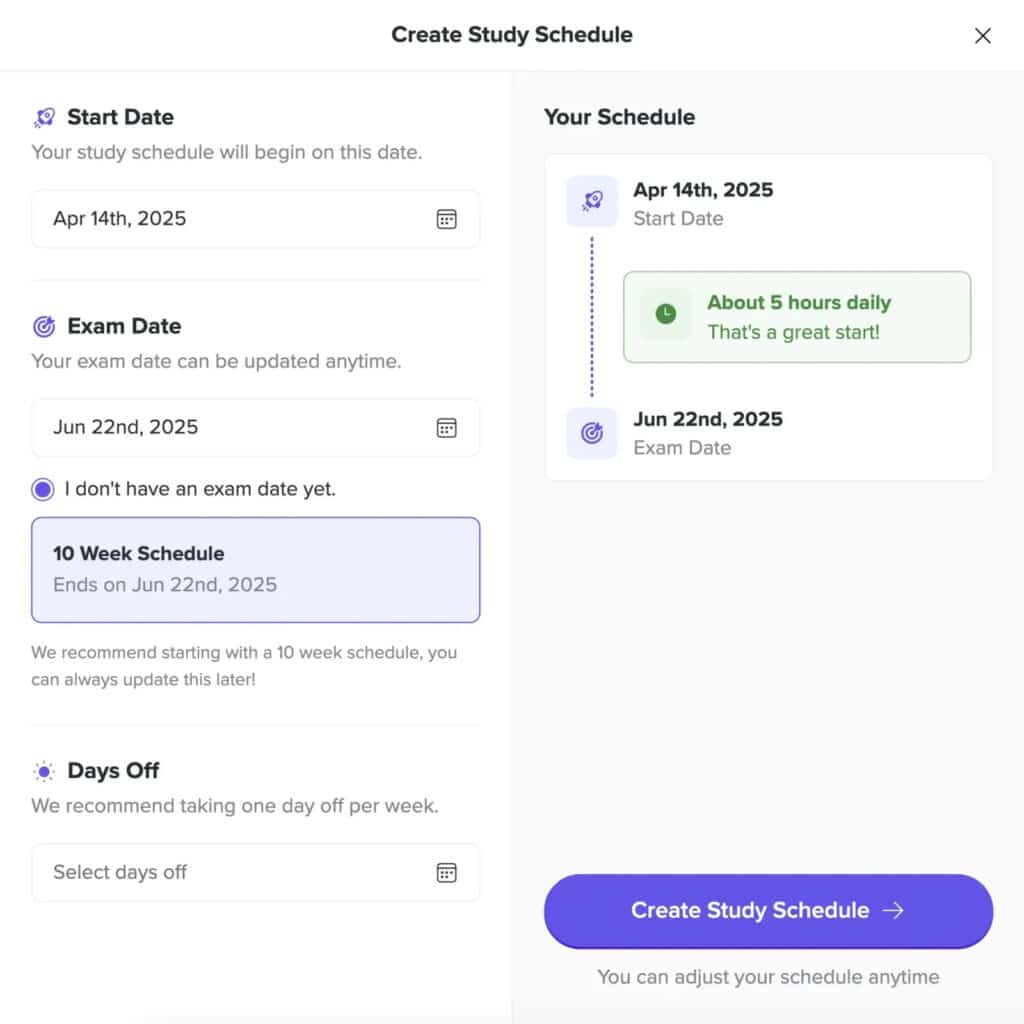
Task: Click the About 5 hours daily card
Action: [x=797, y=316]
